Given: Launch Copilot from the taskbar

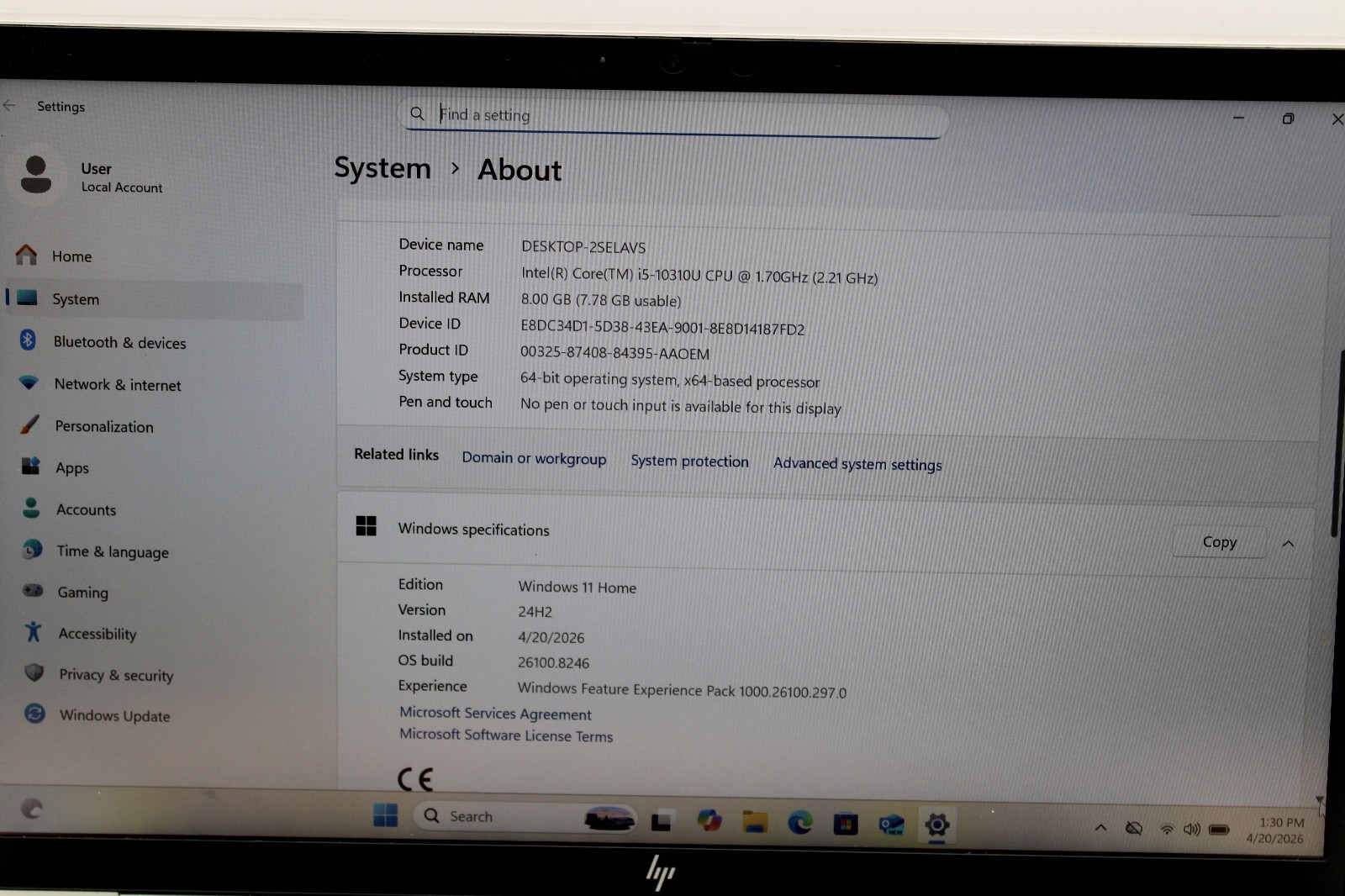Looking at the screenshot, I should pyautogui.click(x=709, y=820).
